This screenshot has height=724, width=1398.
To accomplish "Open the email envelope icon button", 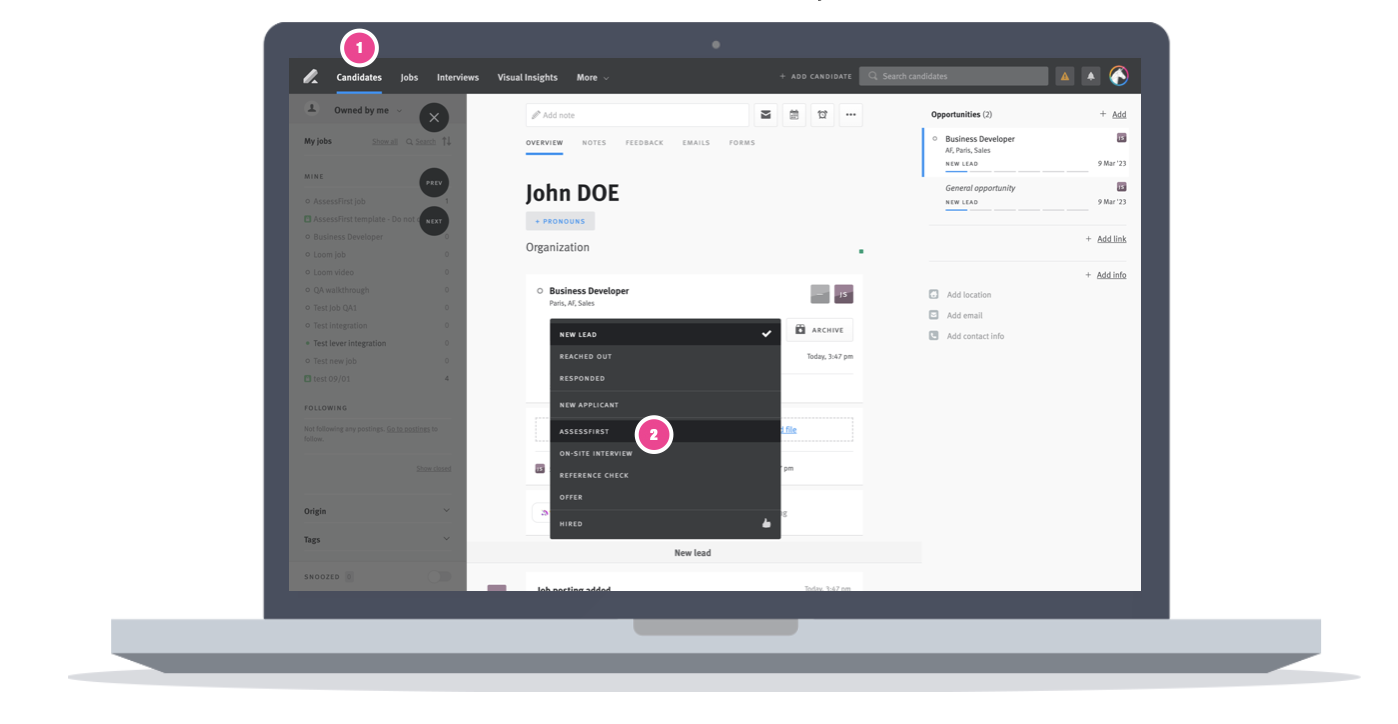I will pos(766,115).
